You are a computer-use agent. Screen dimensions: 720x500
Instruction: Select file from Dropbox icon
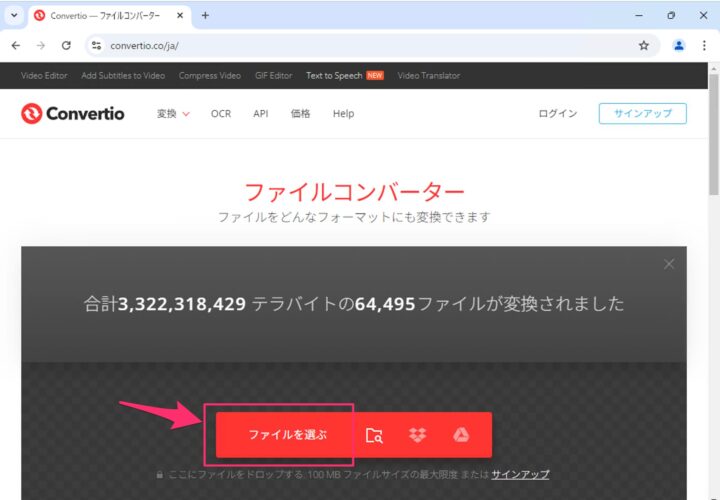click(418, 435)
